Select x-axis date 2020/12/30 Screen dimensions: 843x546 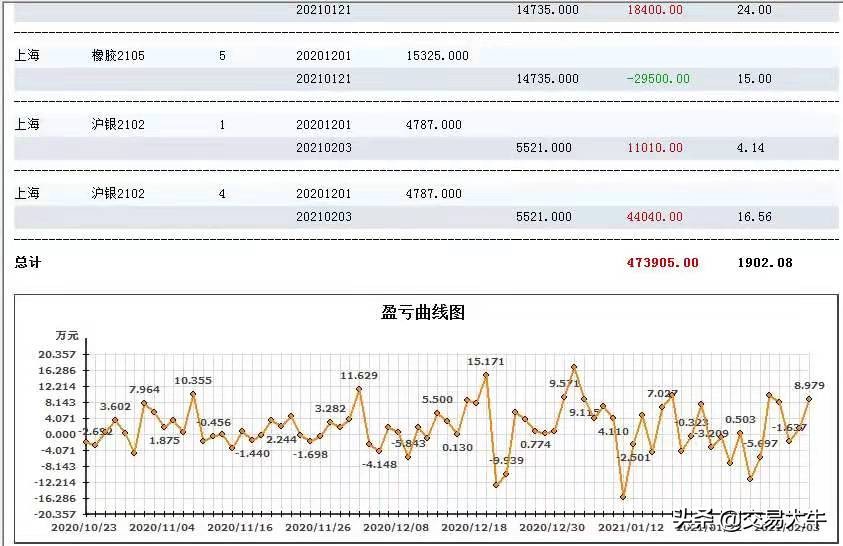pyautogui.click(x=552, y=528)
